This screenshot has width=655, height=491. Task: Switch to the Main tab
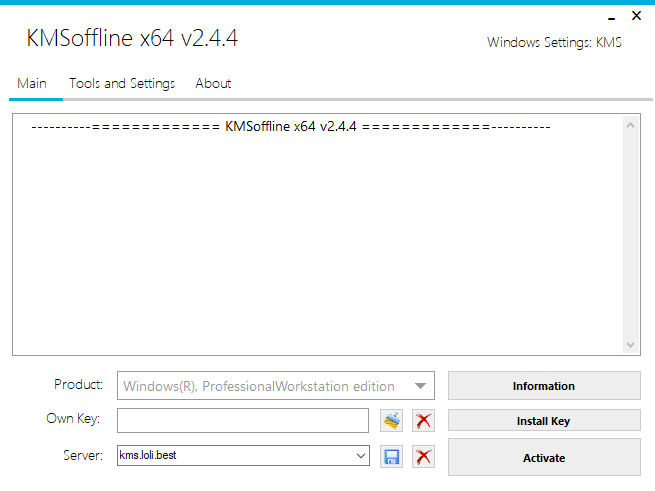click(32, 84)
